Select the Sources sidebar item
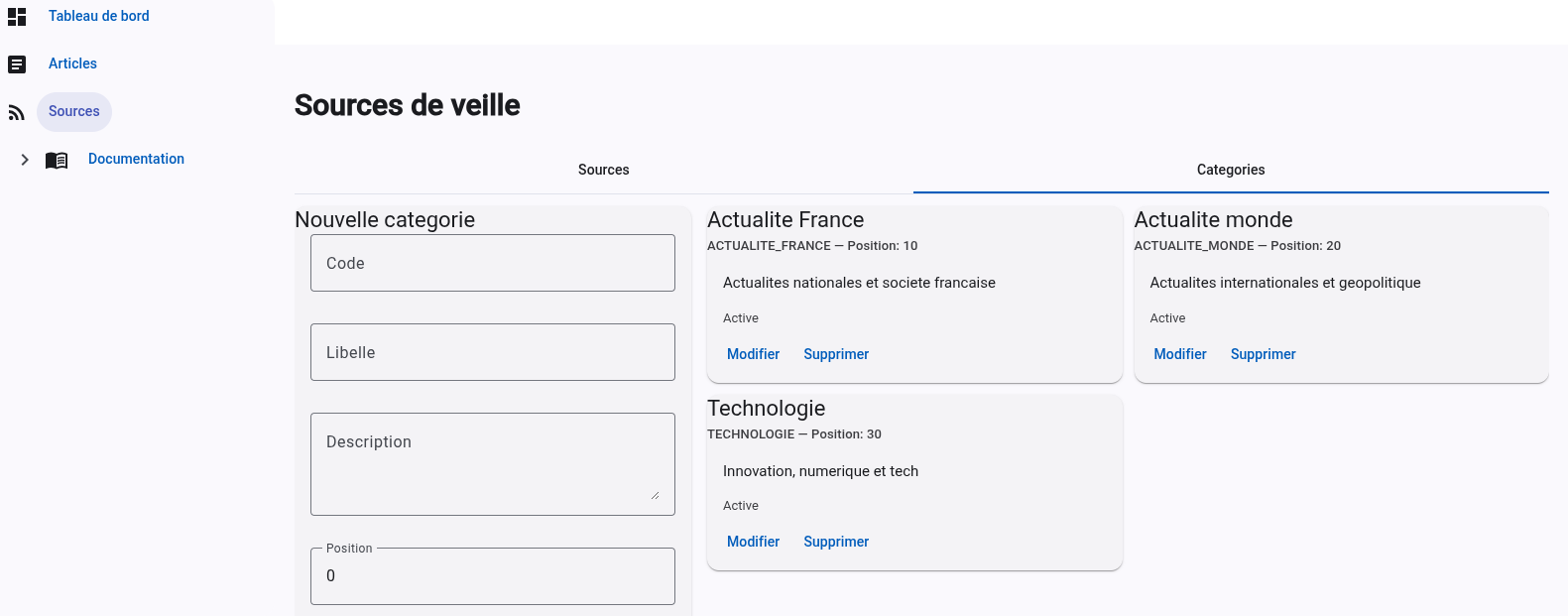Screen dimensions: 1568x616 74,111
